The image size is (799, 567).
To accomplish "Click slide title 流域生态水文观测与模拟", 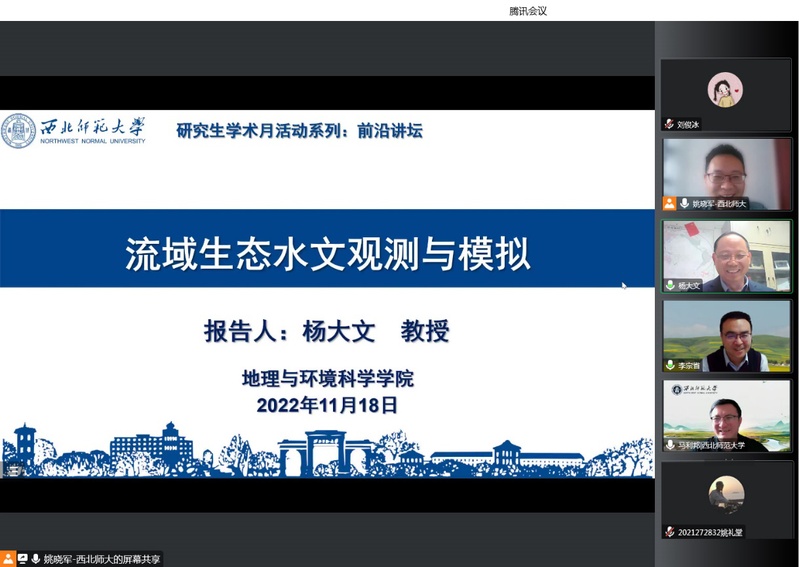I will (x=327, y=254).
